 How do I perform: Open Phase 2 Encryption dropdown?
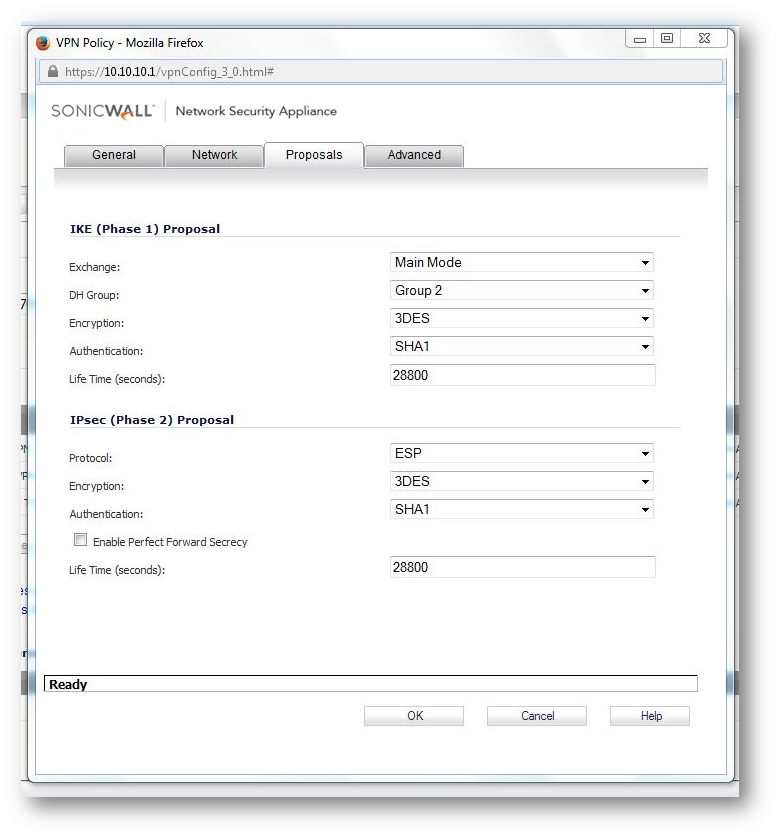coord(521,482)
